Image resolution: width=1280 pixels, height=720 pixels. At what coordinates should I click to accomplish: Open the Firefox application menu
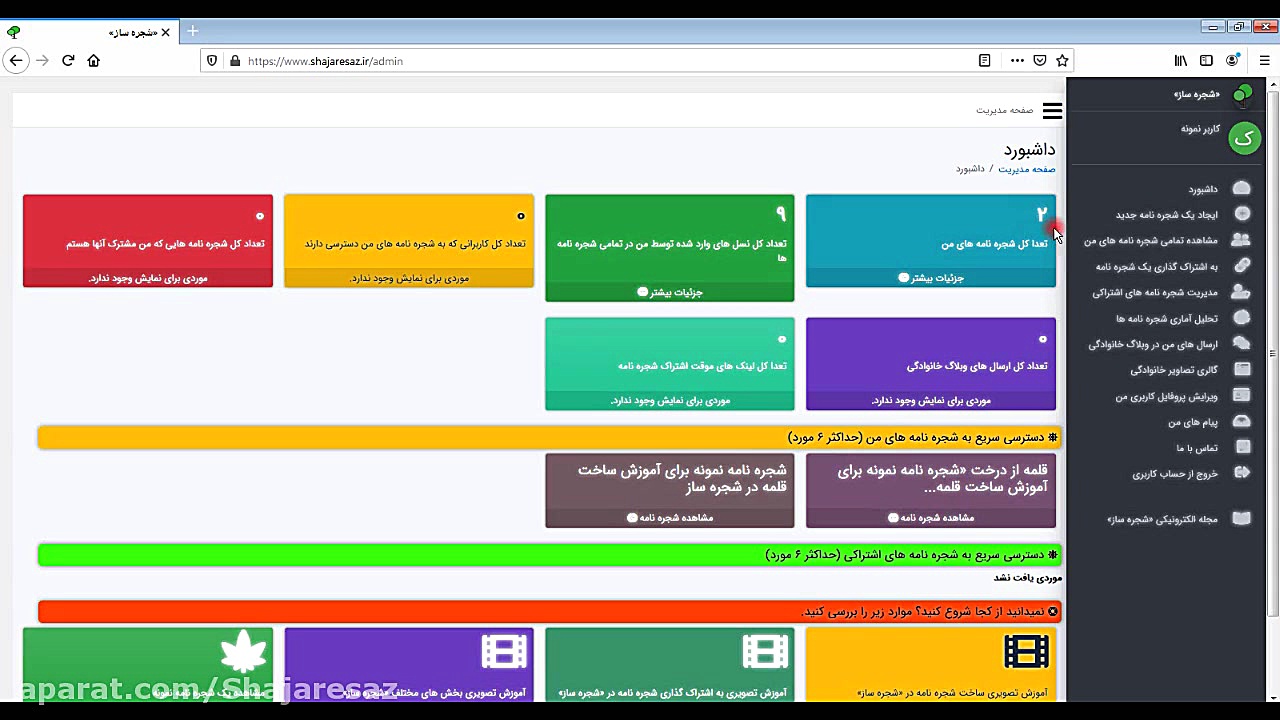(1264, 60)
